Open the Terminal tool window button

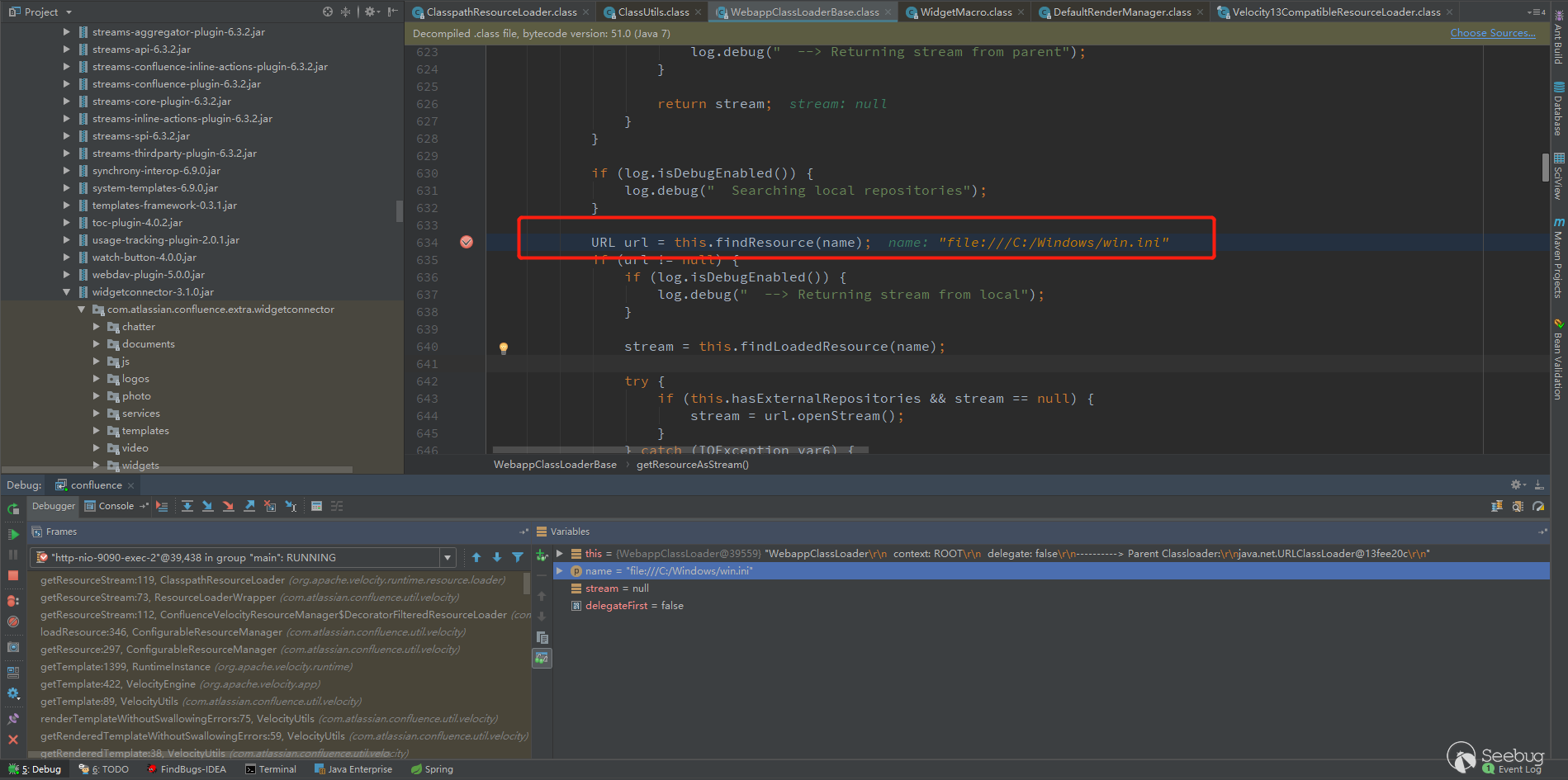coord(271,769)
